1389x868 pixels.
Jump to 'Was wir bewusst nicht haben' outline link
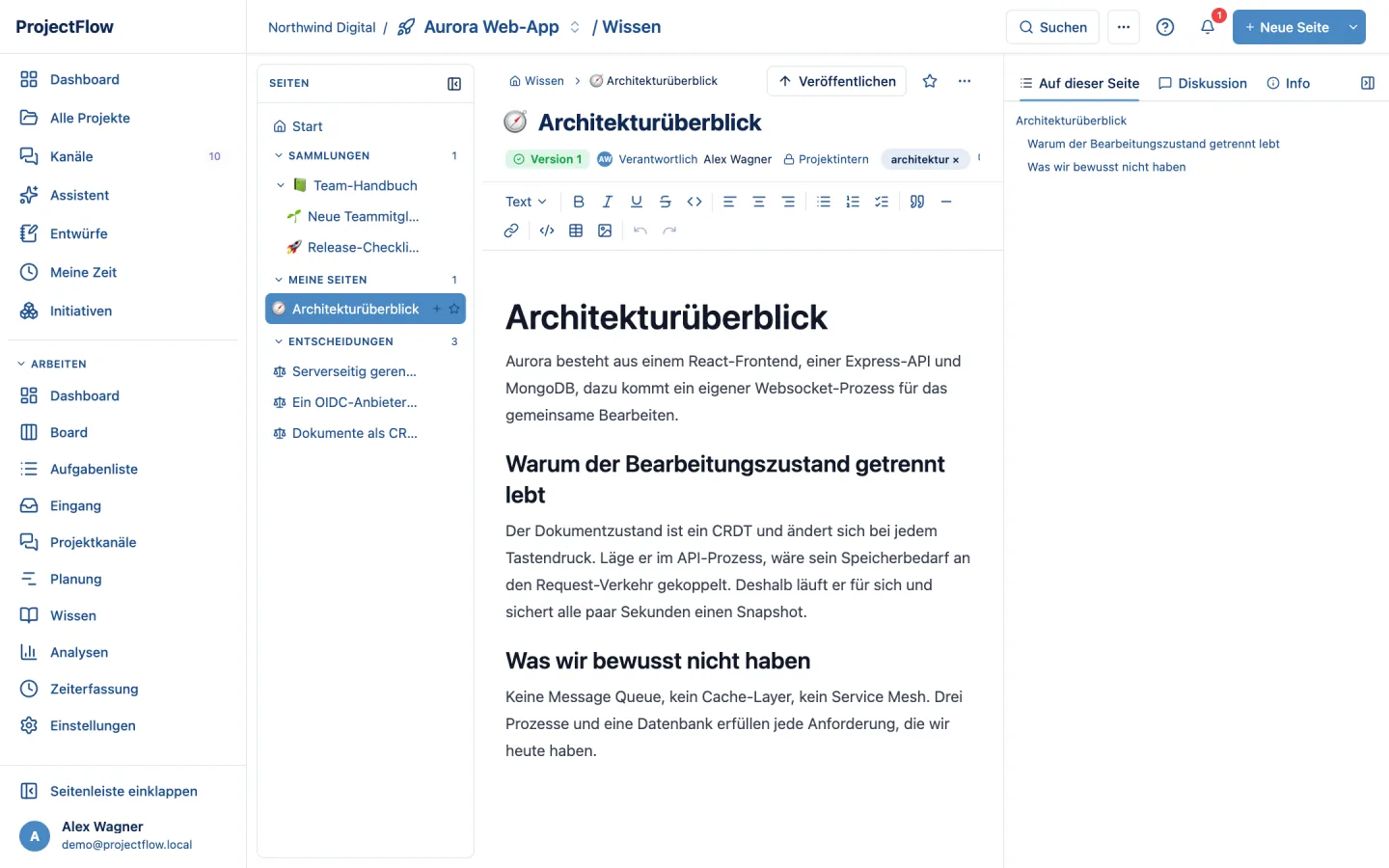pyautogui.click(x=1106, y=167)
